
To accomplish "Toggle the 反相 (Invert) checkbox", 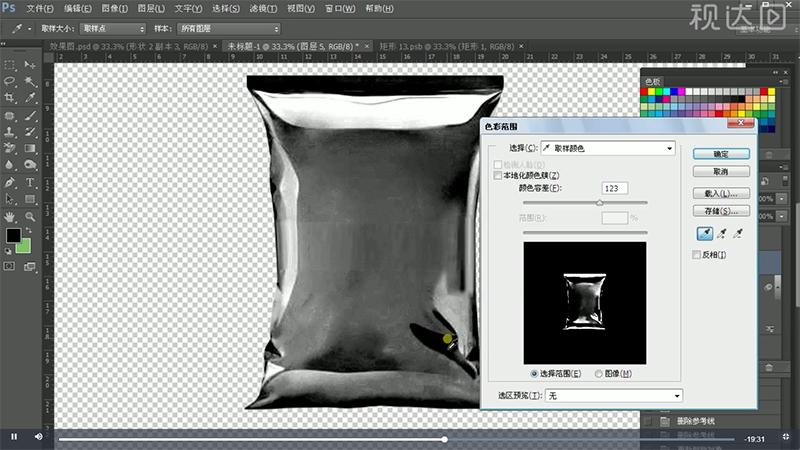I will (x=696, y=255).
